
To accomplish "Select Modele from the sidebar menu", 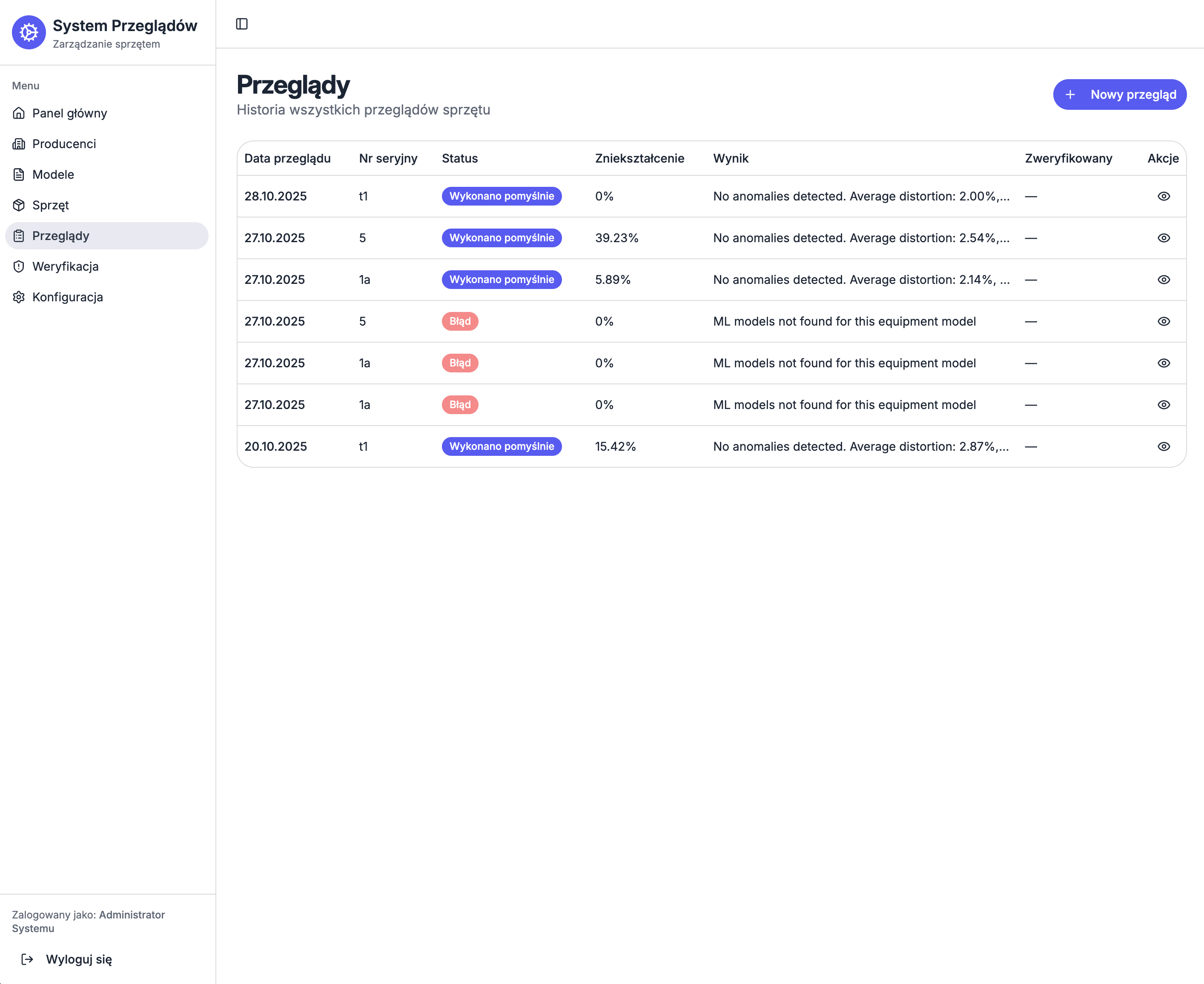I will pos(53,174).
